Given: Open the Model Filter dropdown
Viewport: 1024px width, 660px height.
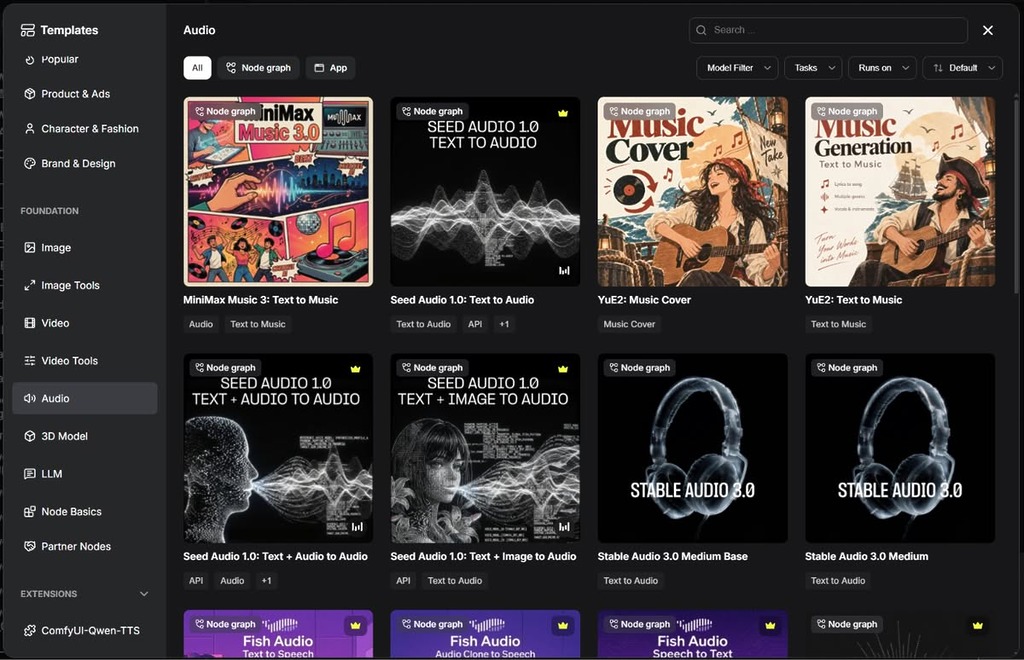Looking at the screenshot, I should pos(737,68).
